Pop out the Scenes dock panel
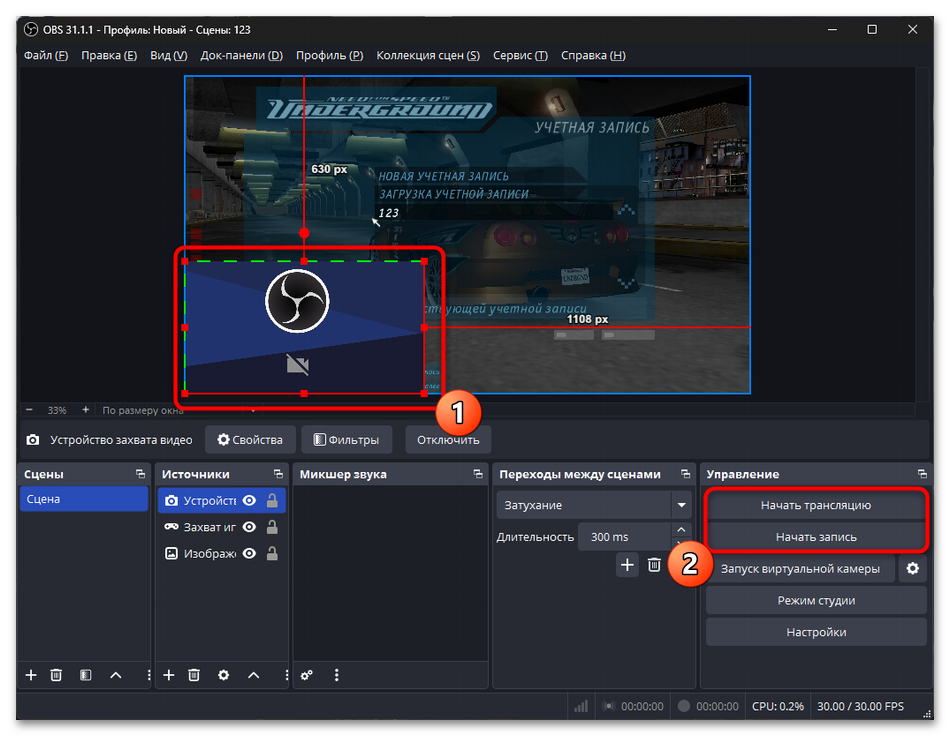Image resolution: width=950 pixels, height=736 pixels. click(x=141, y=474)
